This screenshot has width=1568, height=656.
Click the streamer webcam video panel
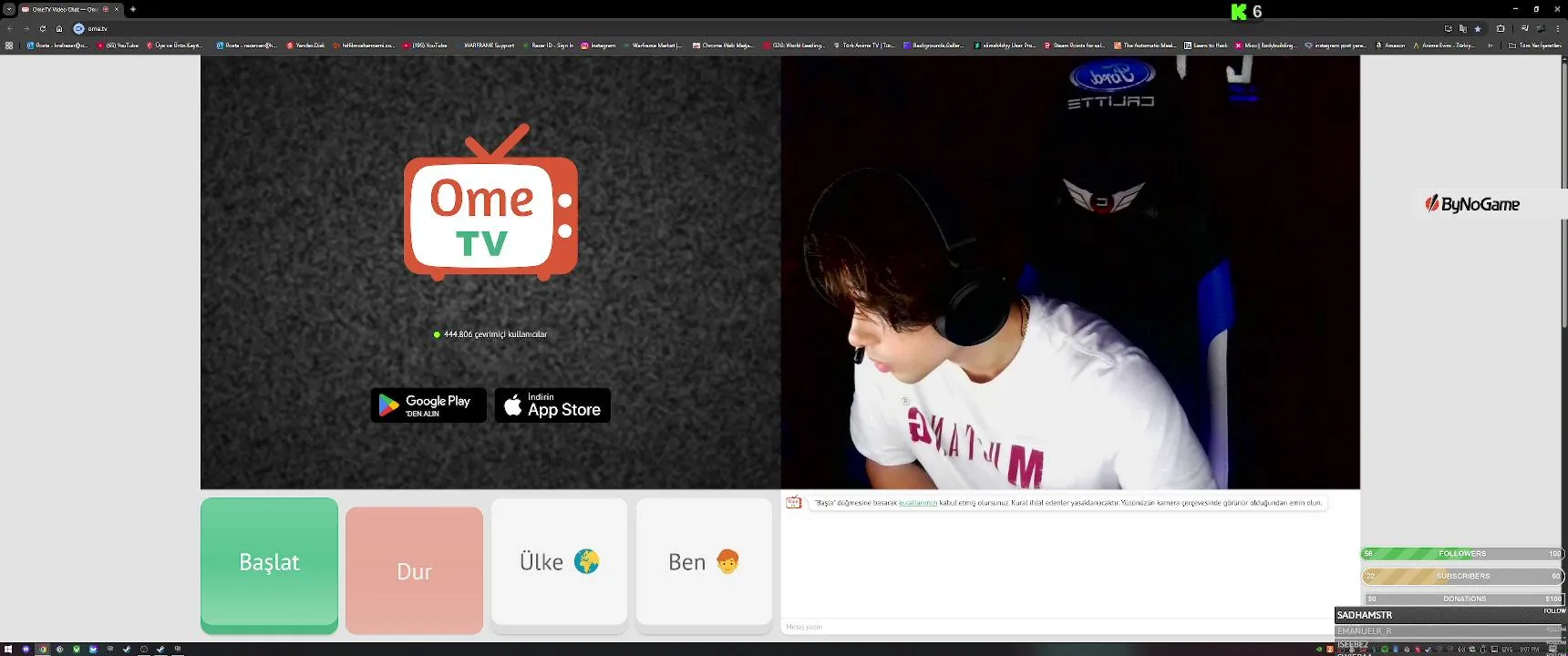1070,272
